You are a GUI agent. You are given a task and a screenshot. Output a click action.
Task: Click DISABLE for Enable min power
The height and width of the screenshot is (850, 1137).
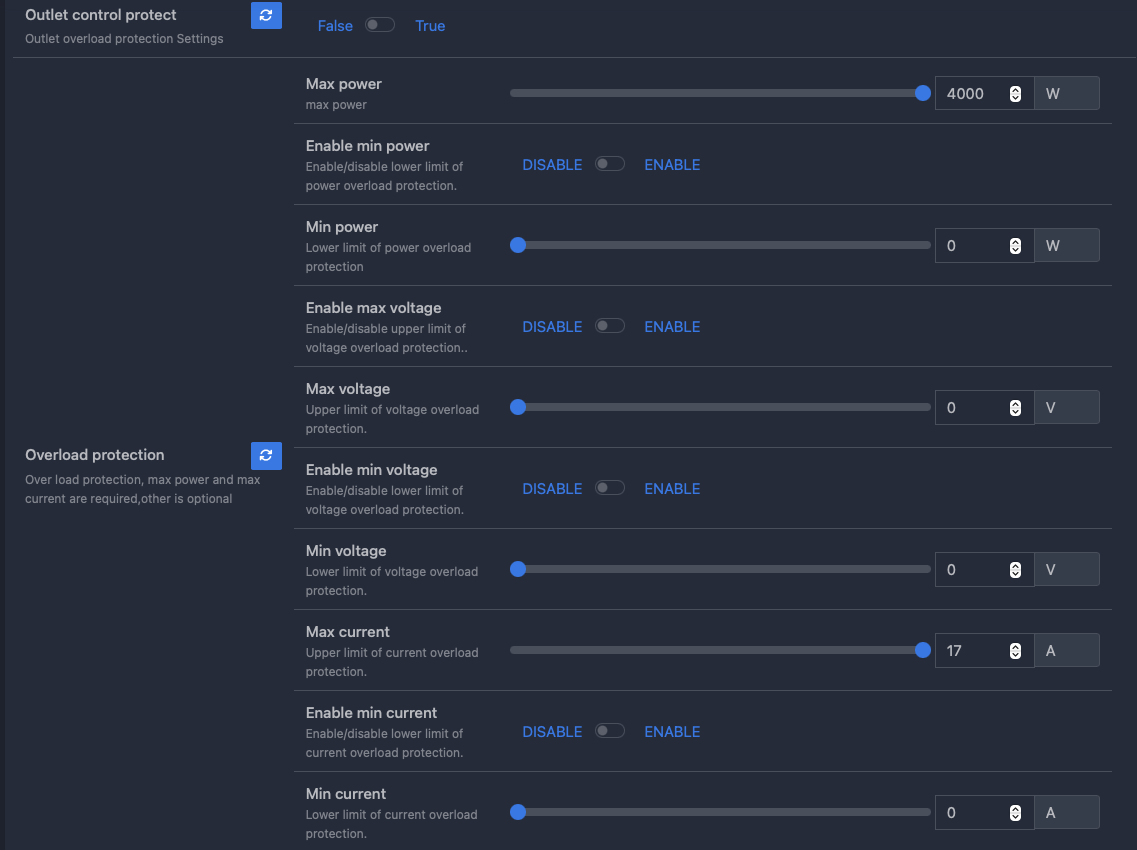pos(552,165)
